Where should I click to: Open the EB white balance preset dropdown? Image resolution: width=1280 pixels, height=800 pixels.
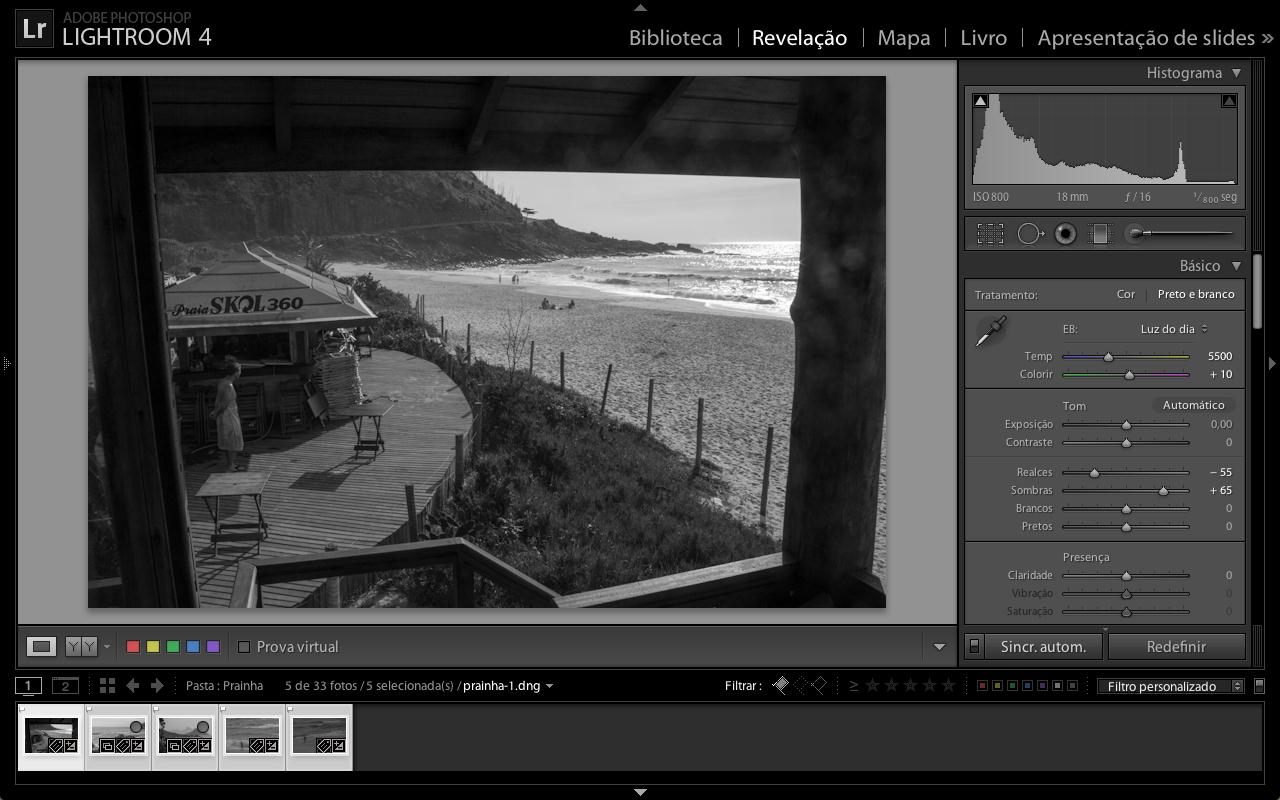[1174, 329]
